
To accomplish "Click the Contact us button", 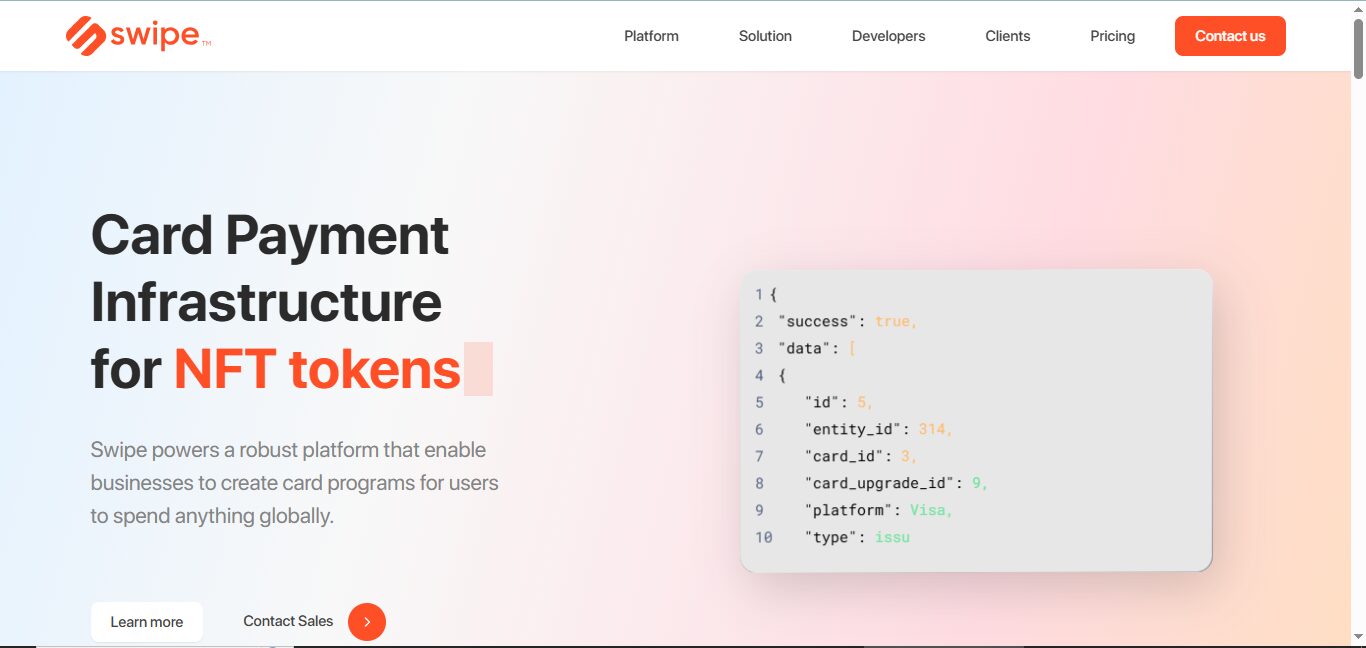I will click(1230, 36).
